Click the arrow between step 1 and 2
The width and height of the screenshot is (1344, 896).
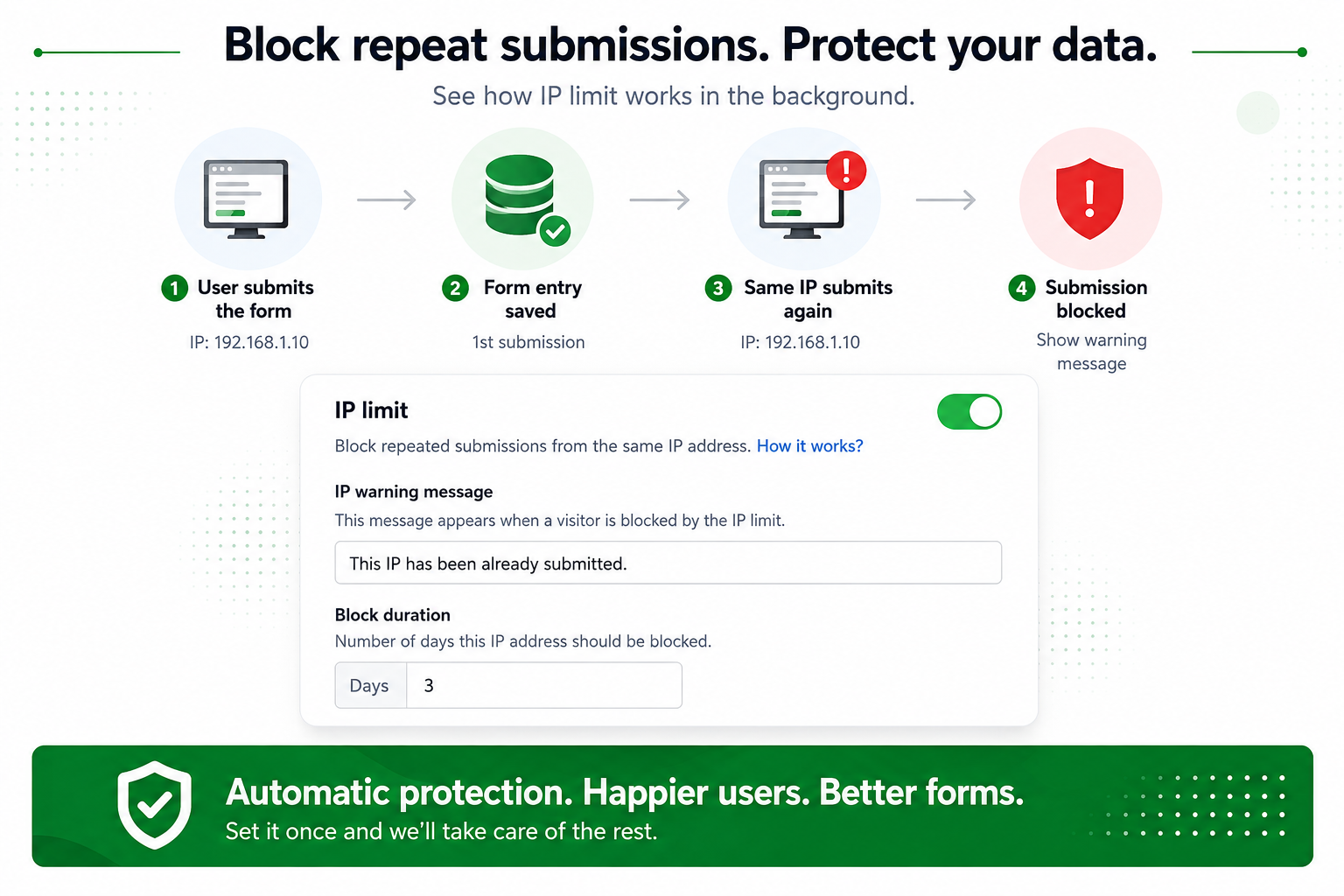point(387,199)
